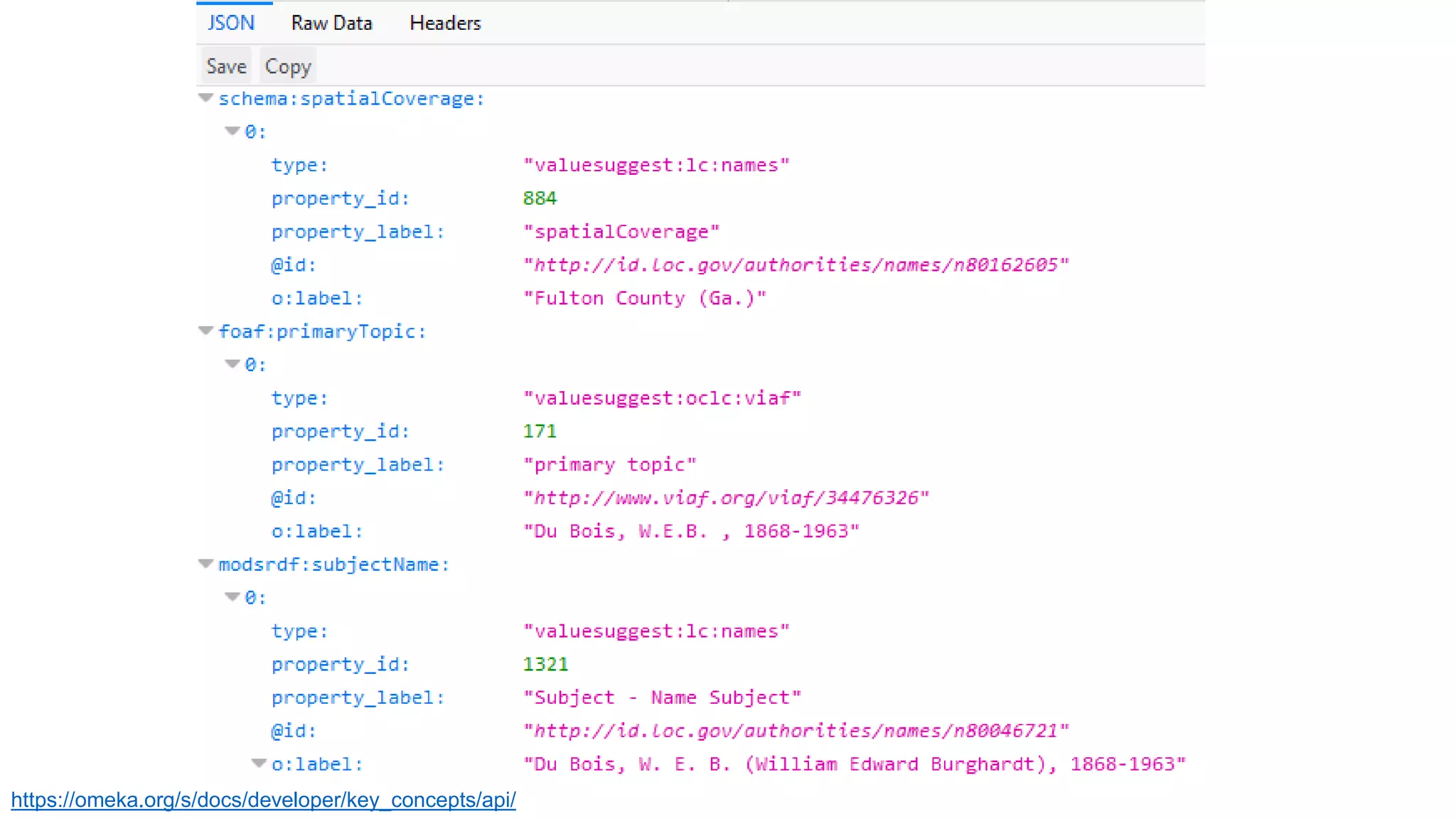Screen dimensions: 1456x819
Task: Click the n80046721 authorities URL
Action: [x=796, y=731]
